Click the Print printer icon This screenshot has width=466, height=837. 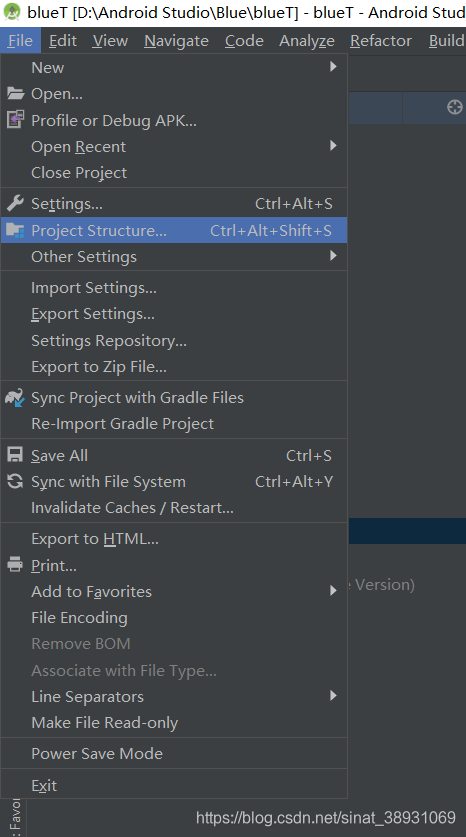15,565
